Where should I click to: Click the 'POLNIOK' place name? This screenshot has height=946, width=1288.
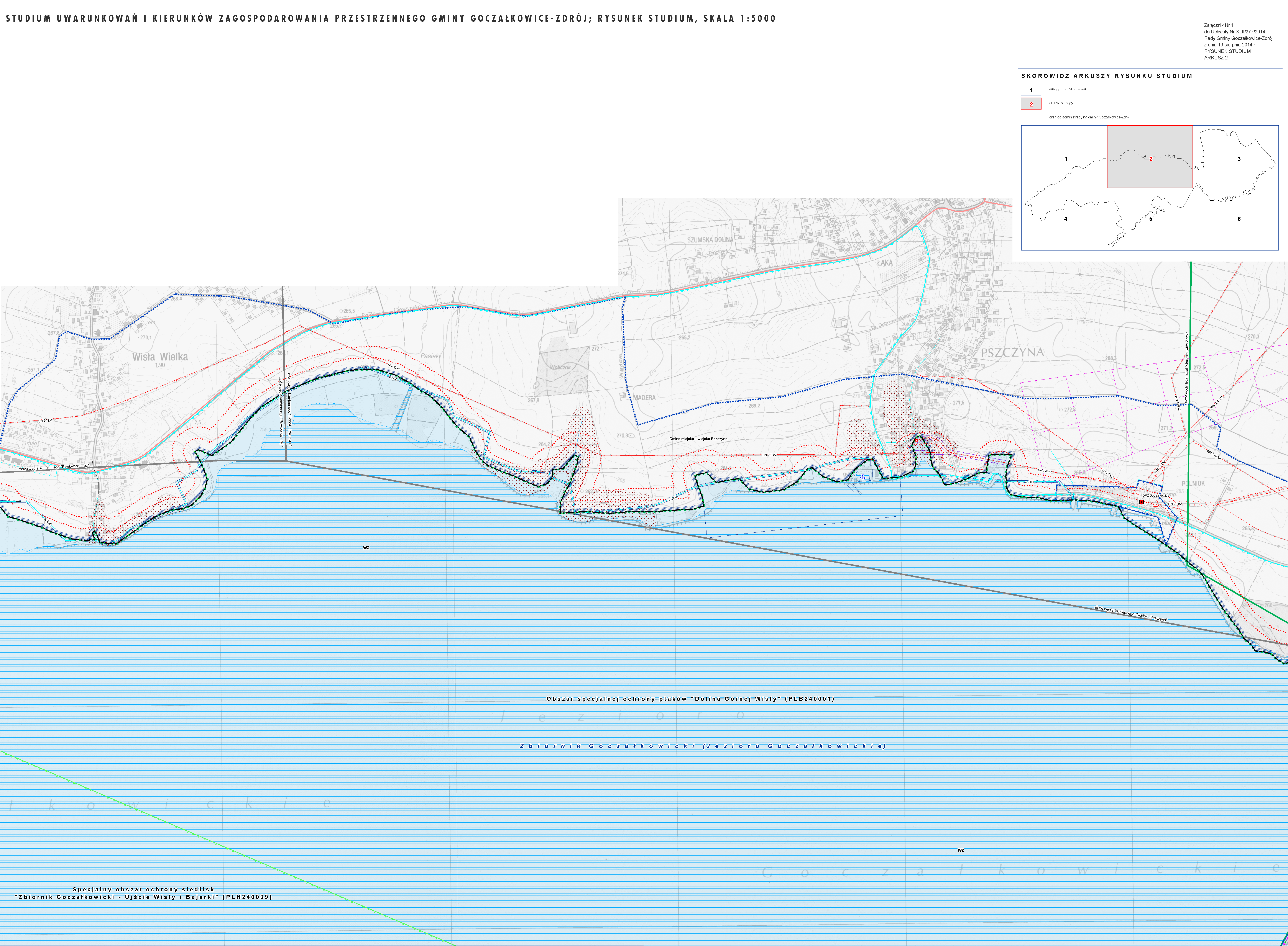coord(1193,483)
